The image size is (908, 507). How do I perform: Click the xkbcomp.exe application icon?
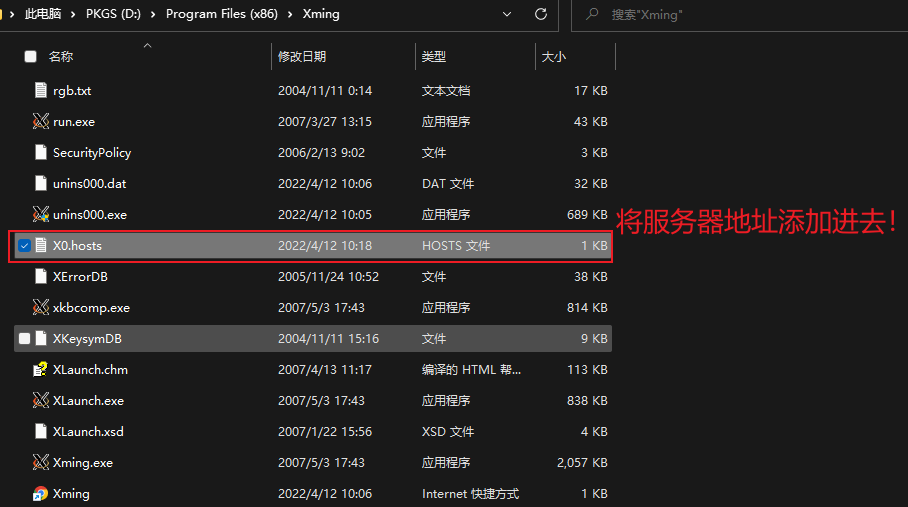(41, 307)
